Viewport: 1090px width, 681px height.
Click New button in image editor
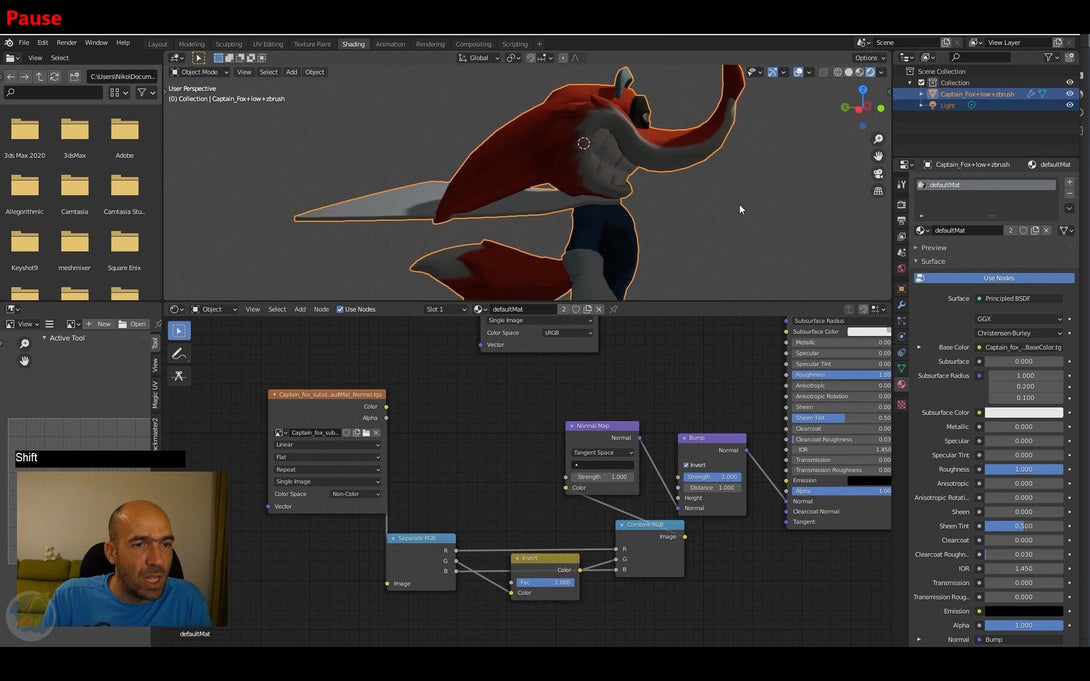(98, 324)
